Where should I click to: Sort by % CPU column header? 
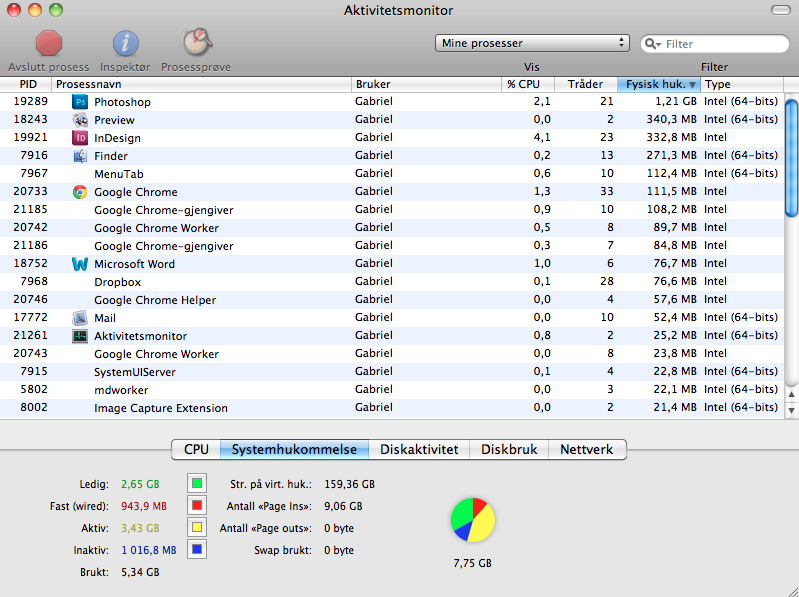[528, 85]
